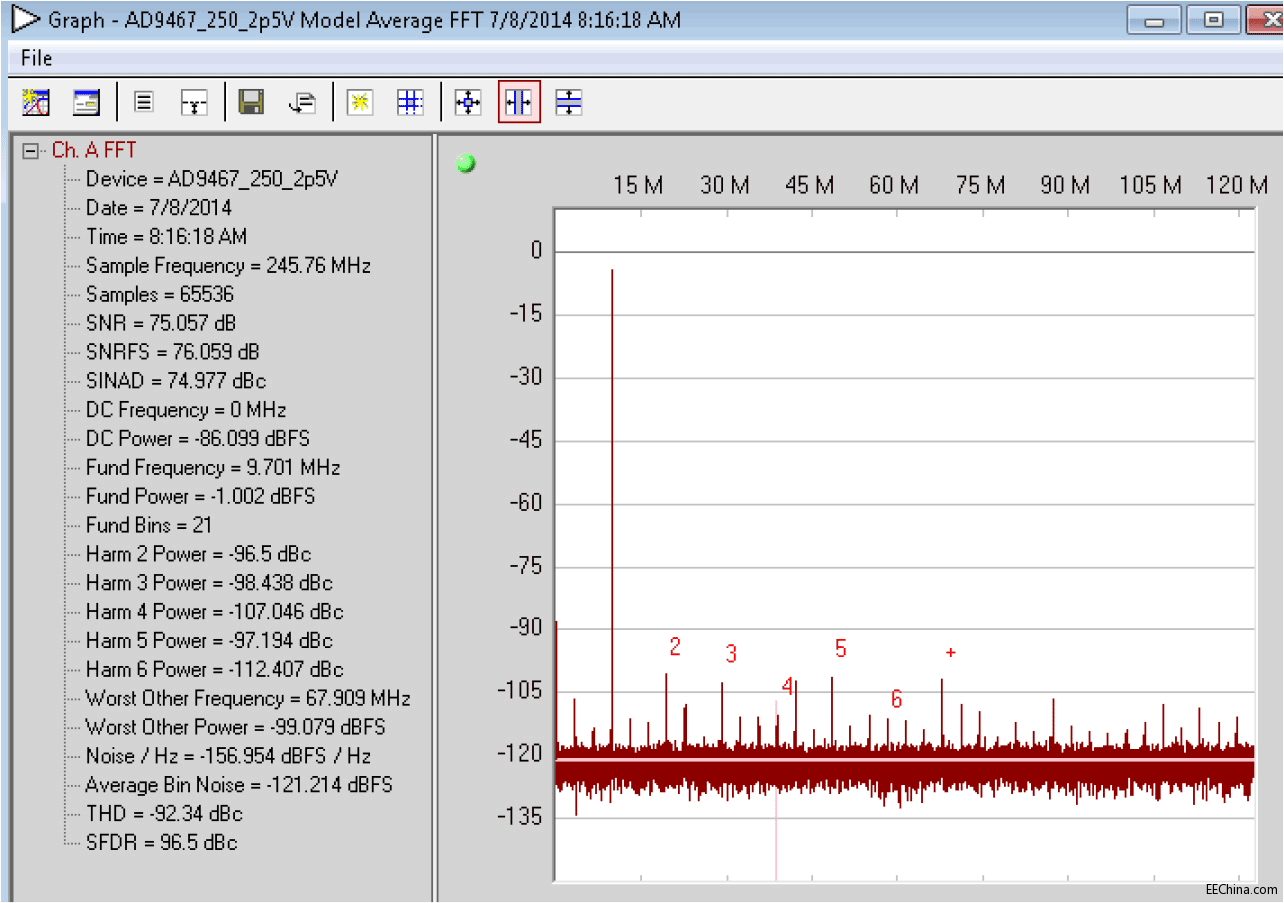Click the text lines list icon

pyautogui.click(x=144, y=102)
